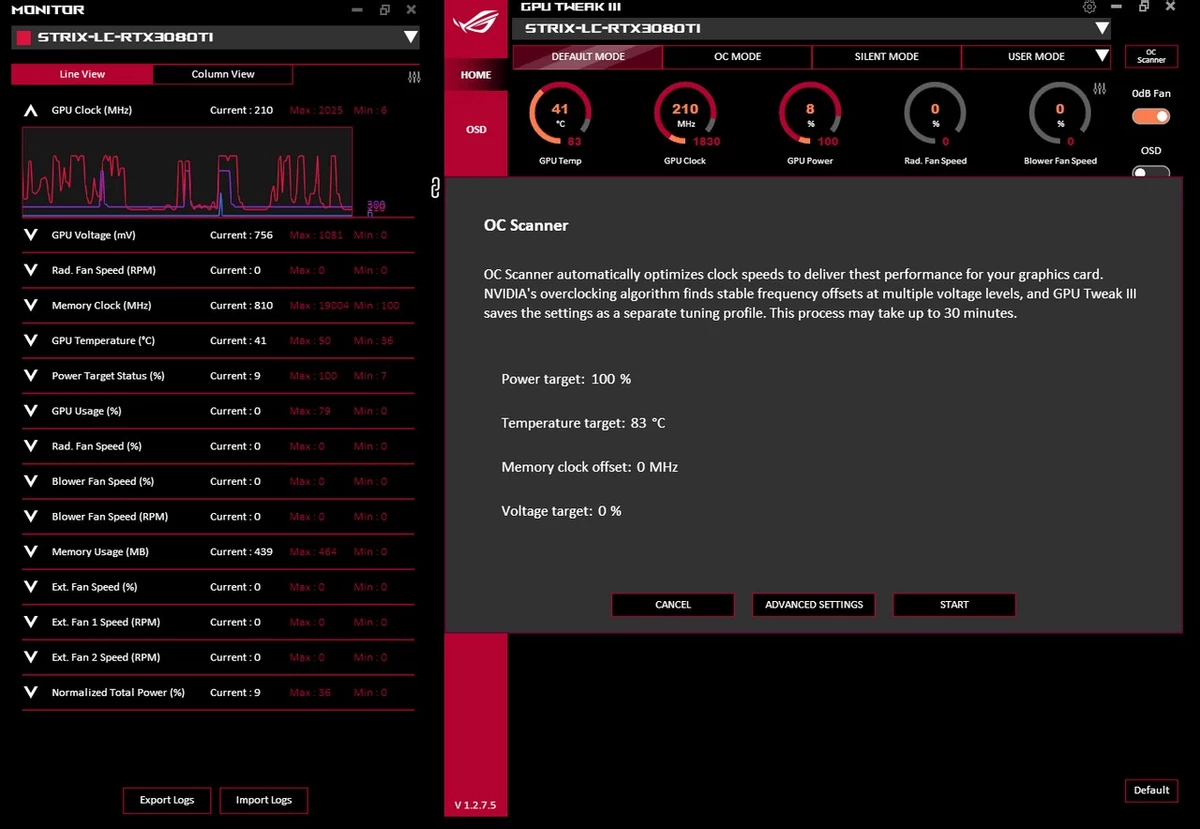Click GPU Clock Current : 210 value
The image size is (1200, 829).
(241, 110)
